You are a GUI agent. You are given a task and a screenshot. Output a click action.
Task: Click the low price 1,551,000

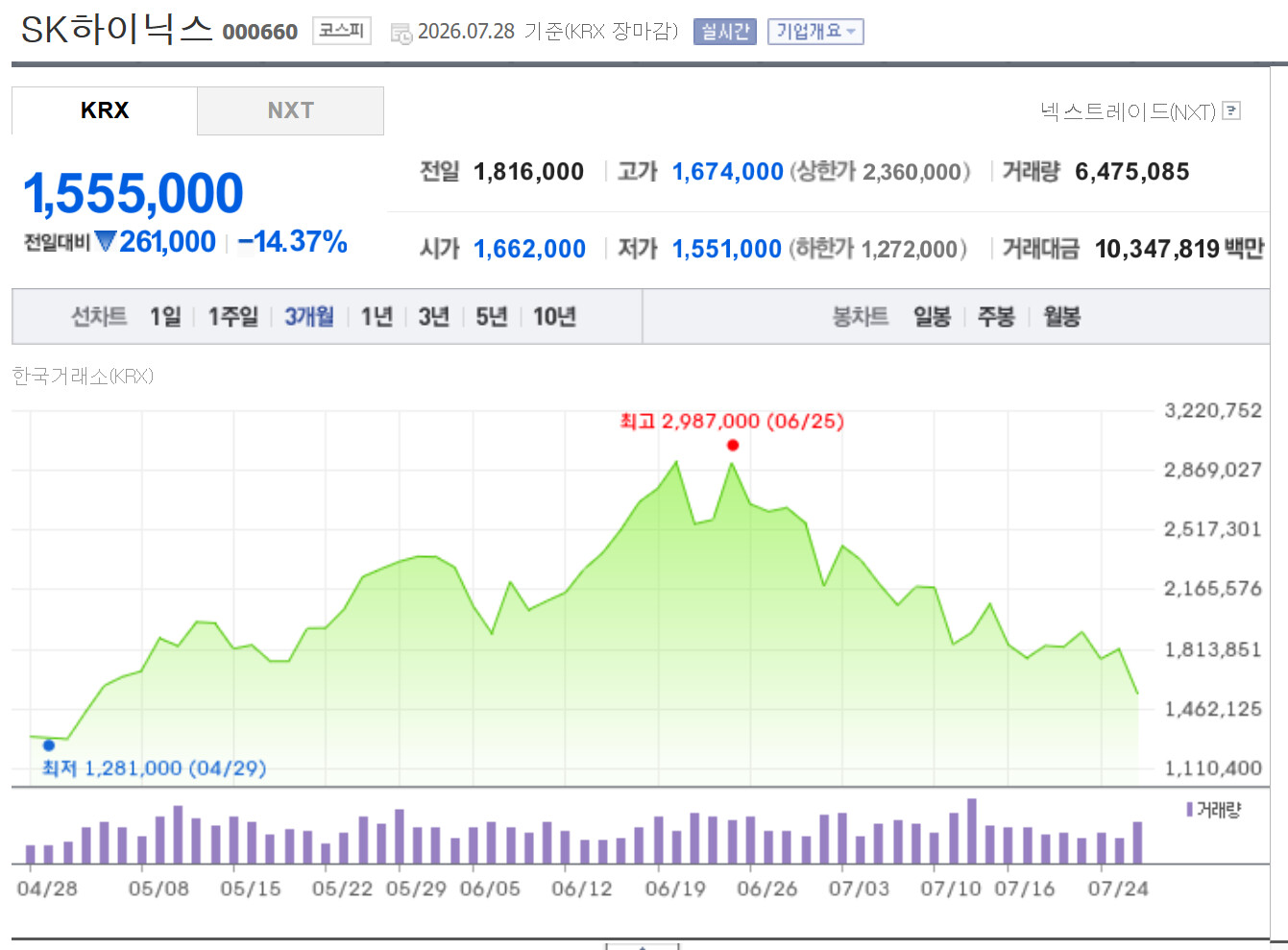[727, 249]
